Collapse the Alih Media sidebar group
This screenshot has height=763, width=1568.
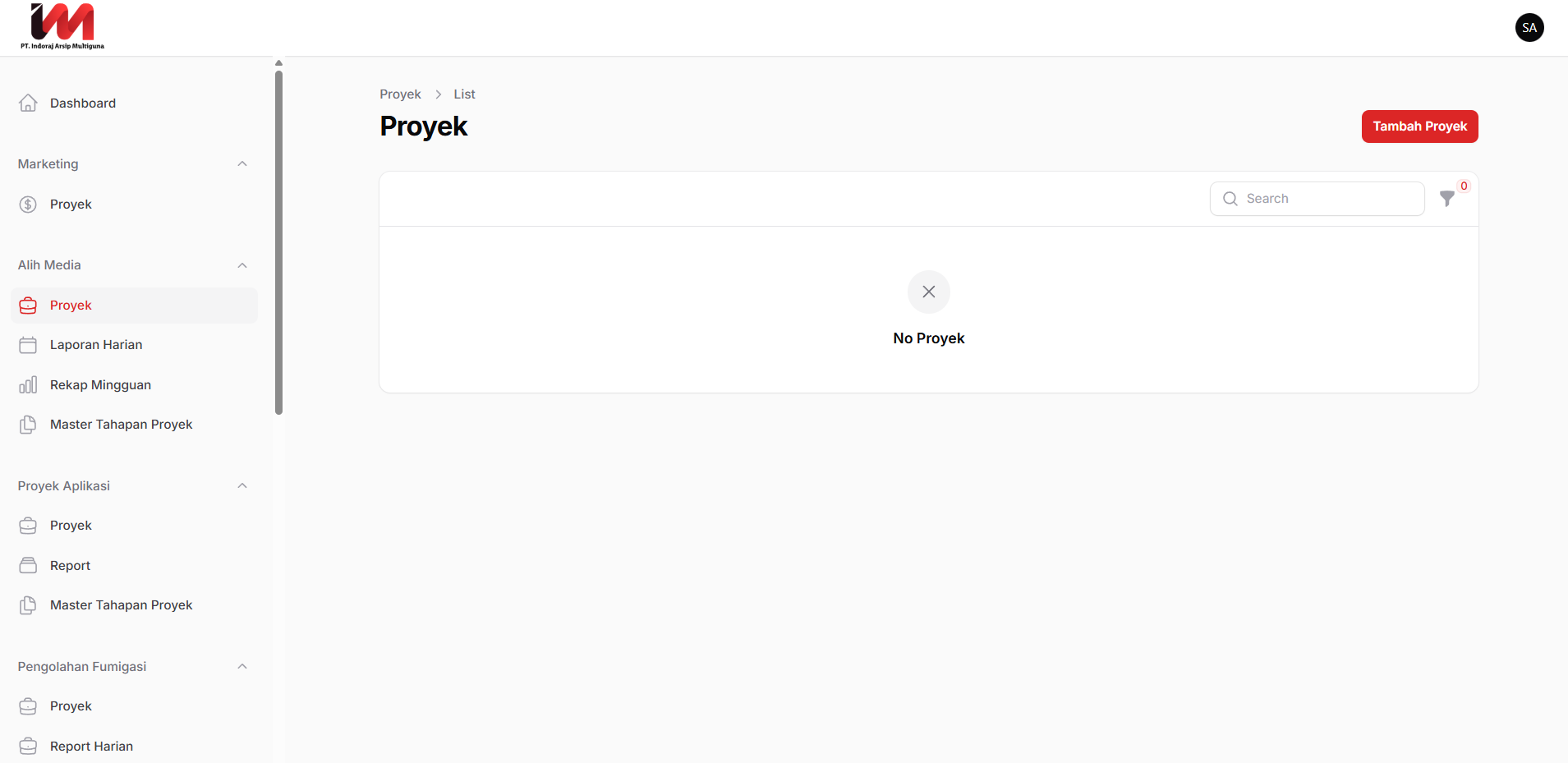pyautogui.click(x=242, y=265)
